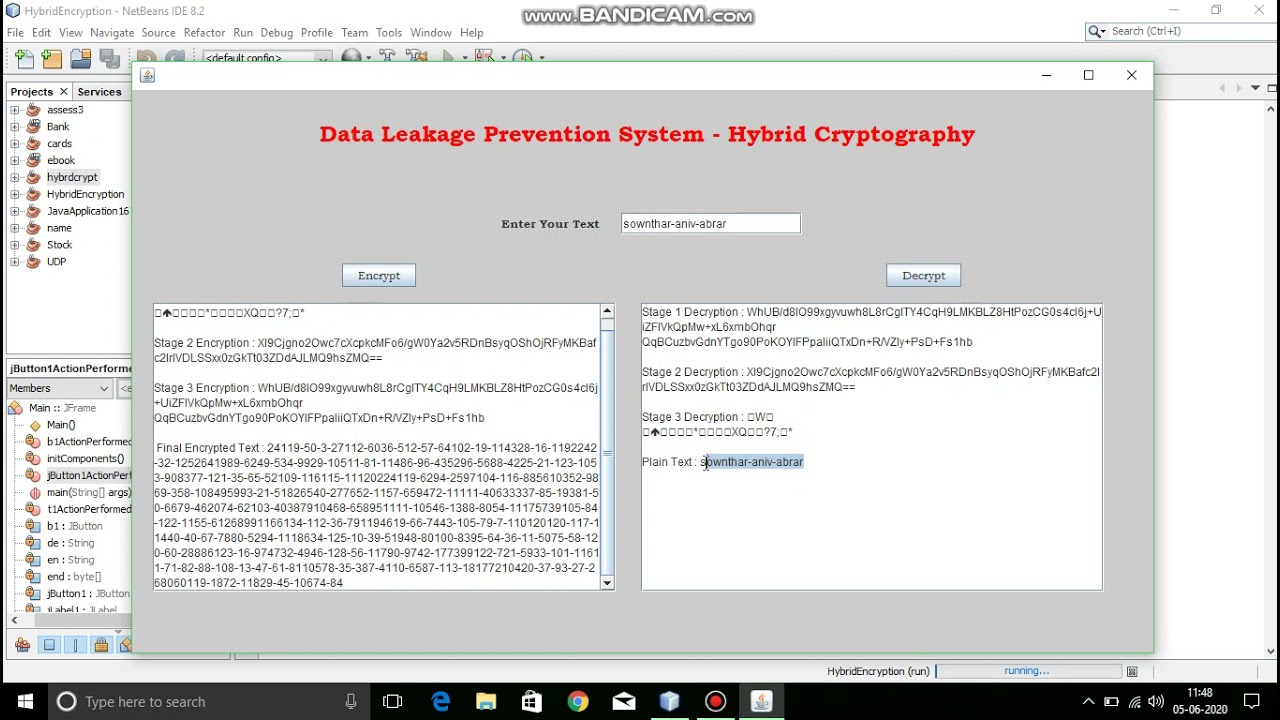Select the HybridEncryption project
The width and height of the screenshot is (1280, 720).
coord(85,194)
